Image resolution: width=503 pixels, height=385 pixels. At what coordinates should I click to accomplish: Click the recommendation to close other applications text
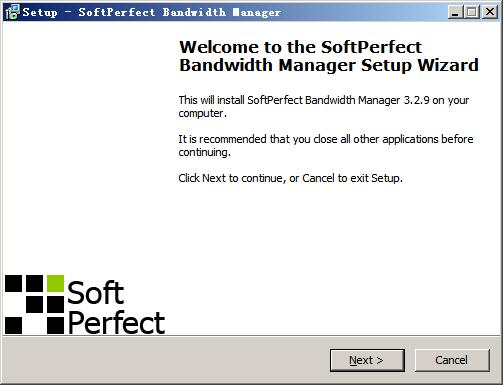(x=326, y=145)
